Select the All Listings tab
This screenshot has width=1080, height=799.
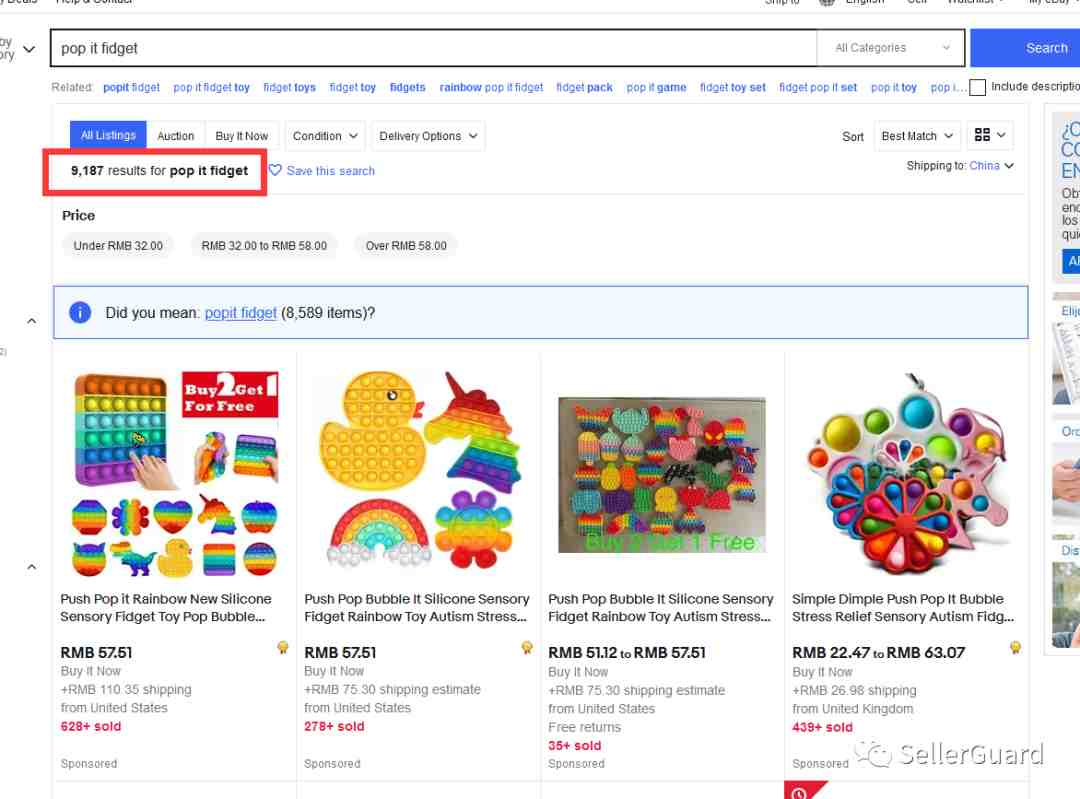click(108, 135)
